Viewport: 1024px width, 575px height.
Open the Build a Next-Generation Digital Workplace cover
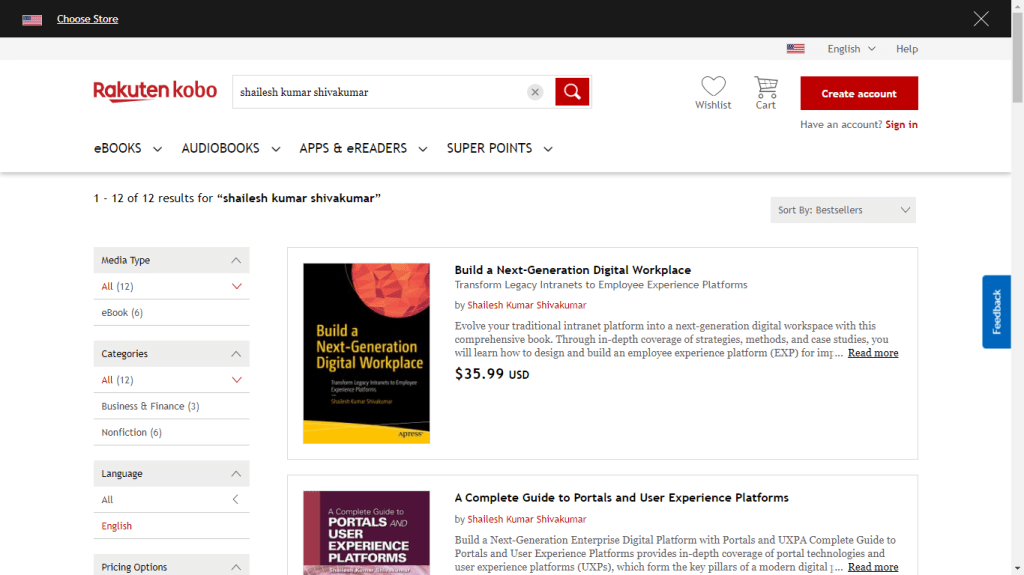(366, 353)
